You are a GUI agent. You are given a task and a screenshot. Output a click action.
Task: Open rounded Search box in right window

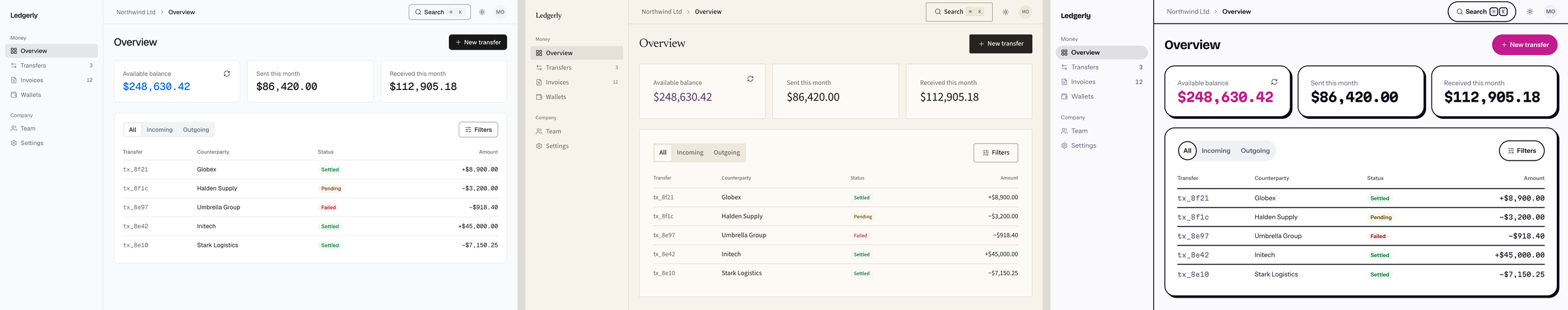pos(1482,12)
